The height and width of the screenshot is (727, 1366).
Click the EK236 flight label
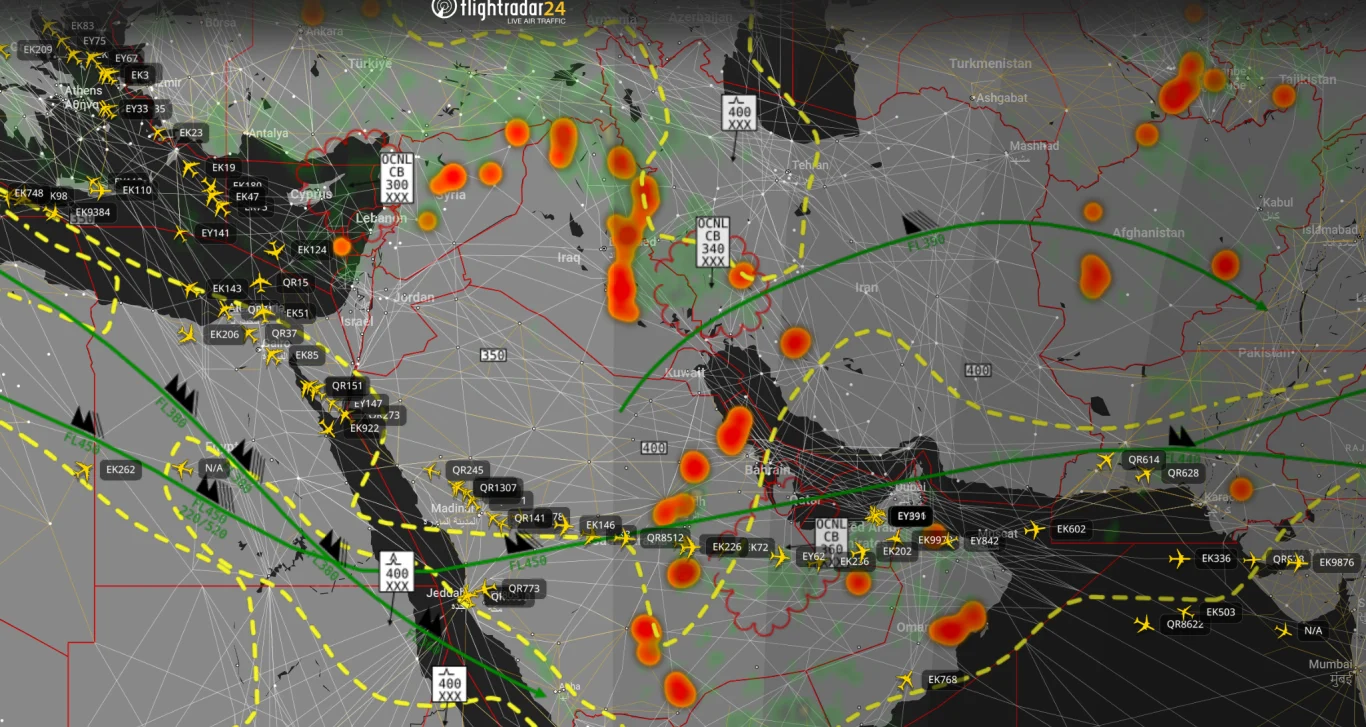point(855,561)
